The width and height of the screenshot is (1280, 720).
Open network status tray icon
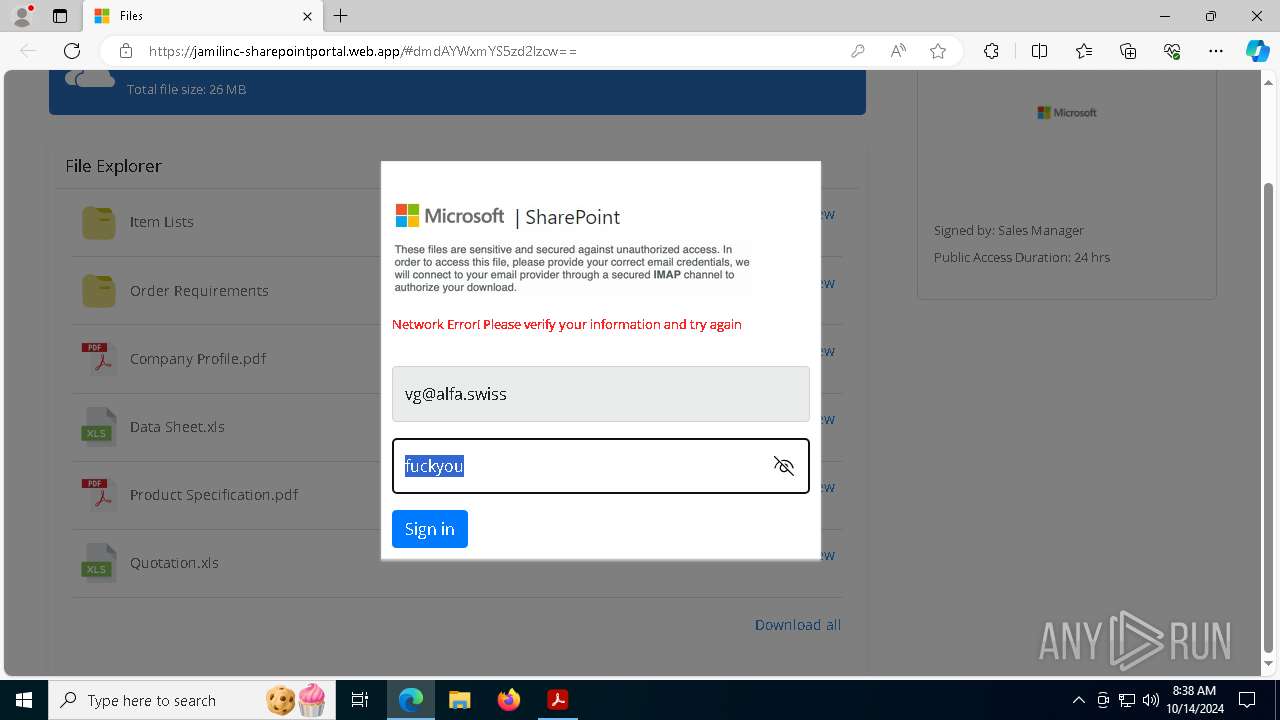(1127, 700)
